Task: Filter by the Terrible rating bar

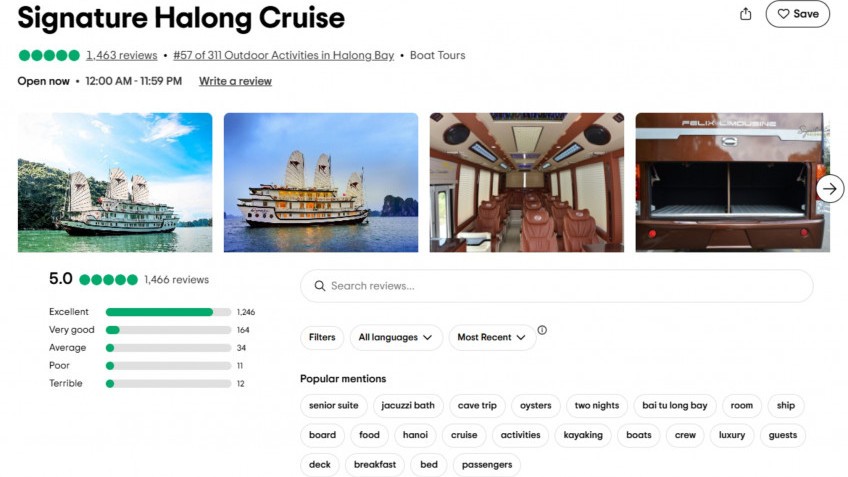Action: [168, 384]
